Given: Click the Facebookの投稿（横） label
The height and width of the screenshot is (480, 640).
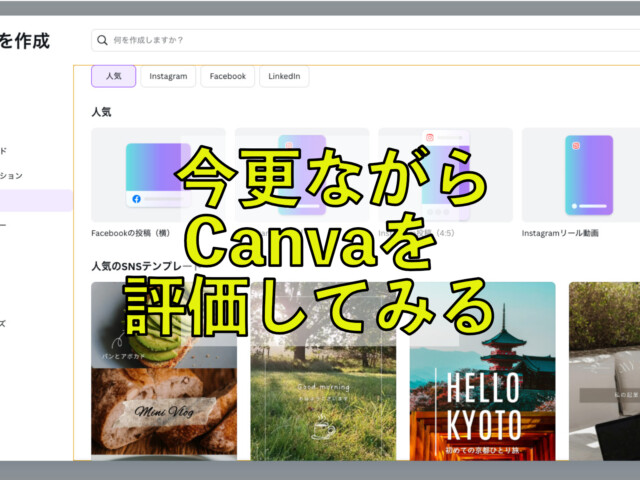Looking at the screenshot, I should [x=131, y=233].
